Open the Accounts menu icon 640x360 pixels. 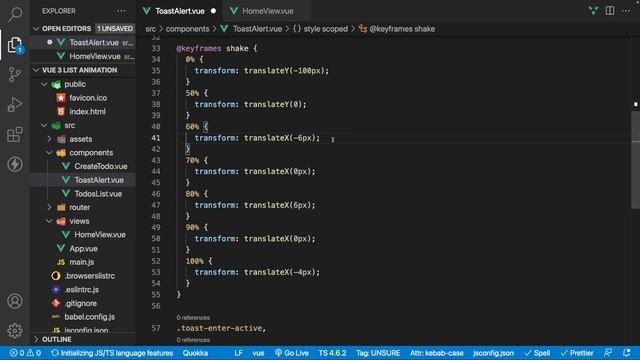[15, 301]
